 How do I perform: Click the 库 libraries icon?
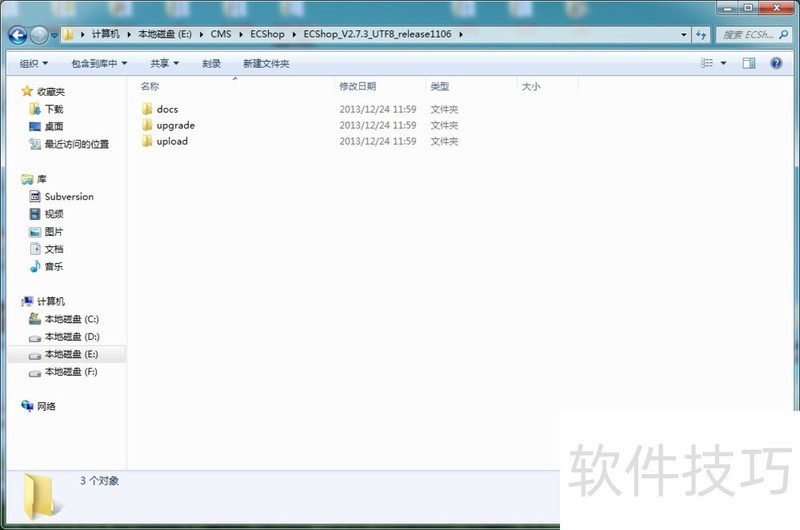pos(27,179)
